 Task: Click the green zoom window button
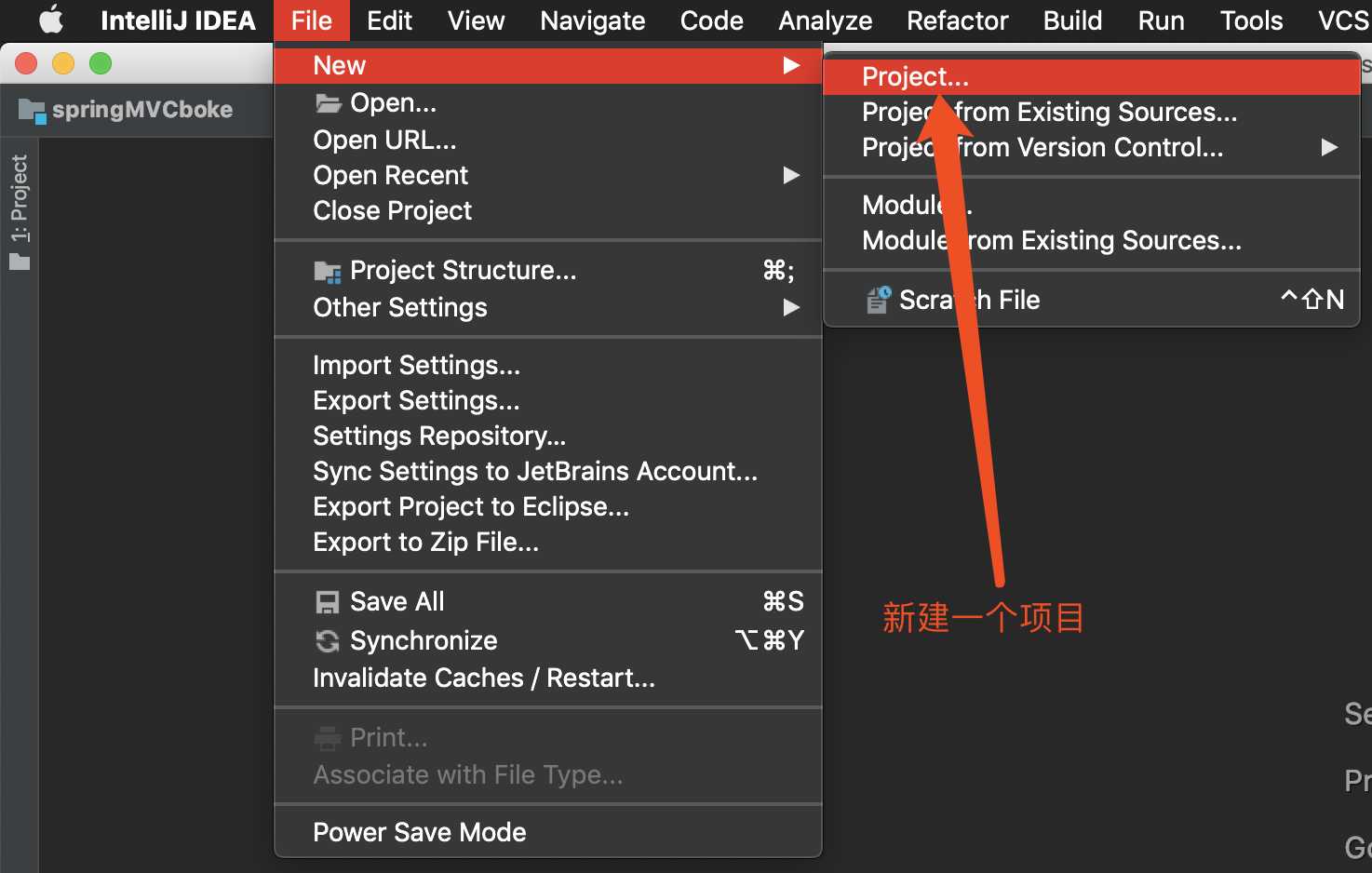tap(101, 63)
